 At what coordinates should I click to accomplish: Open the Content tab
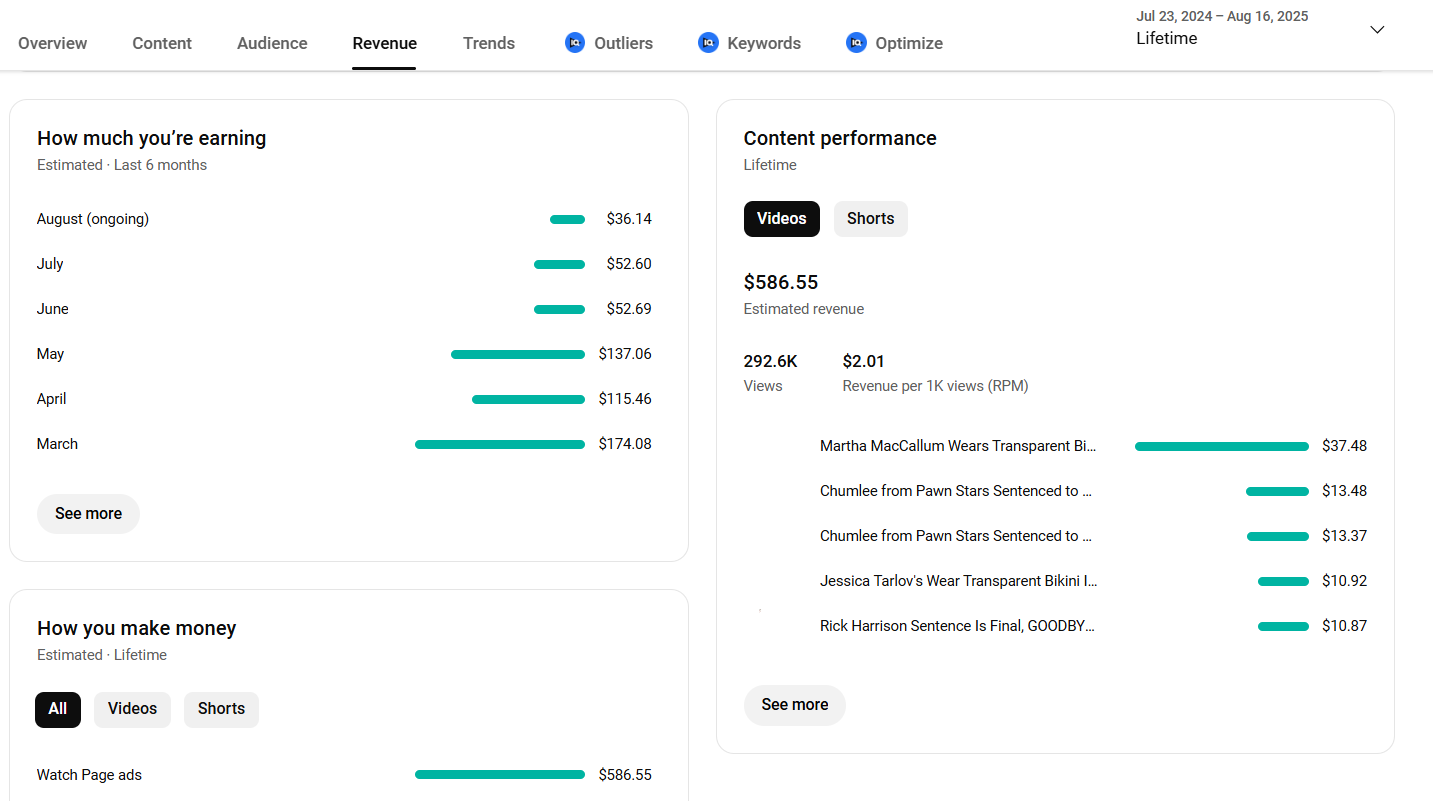[x=162, y=43]
